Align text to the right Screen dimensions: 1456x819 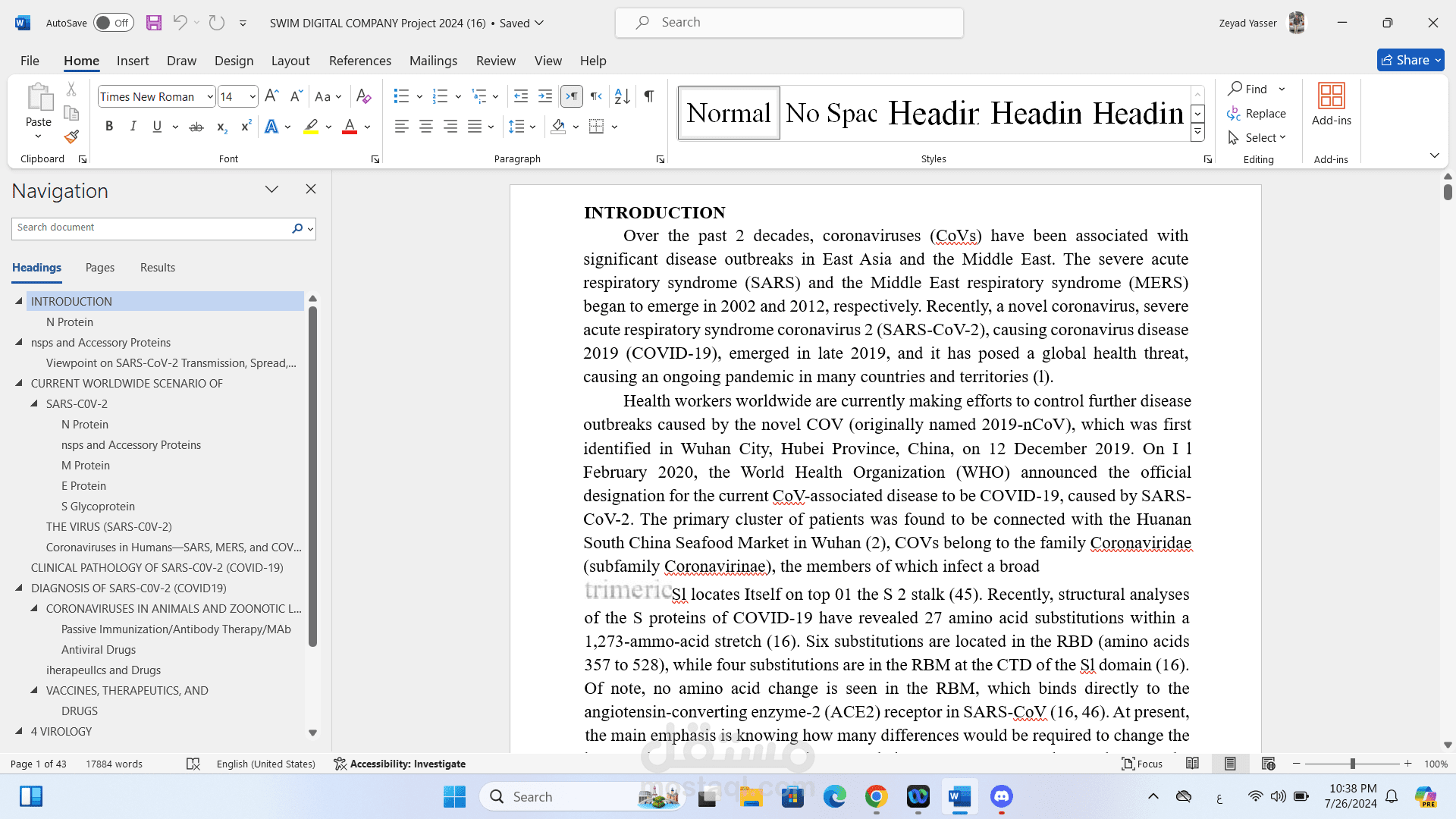pos(450,127)
